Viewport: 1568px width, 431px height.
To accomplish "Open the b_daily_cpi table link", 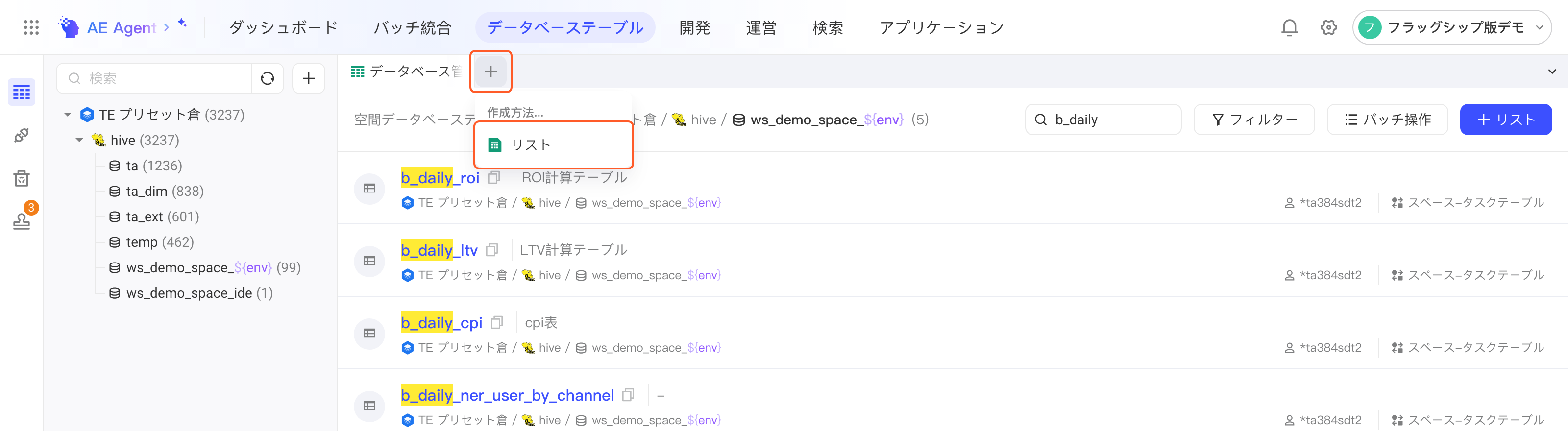I will pyautogui.click(x=441, y=323).
